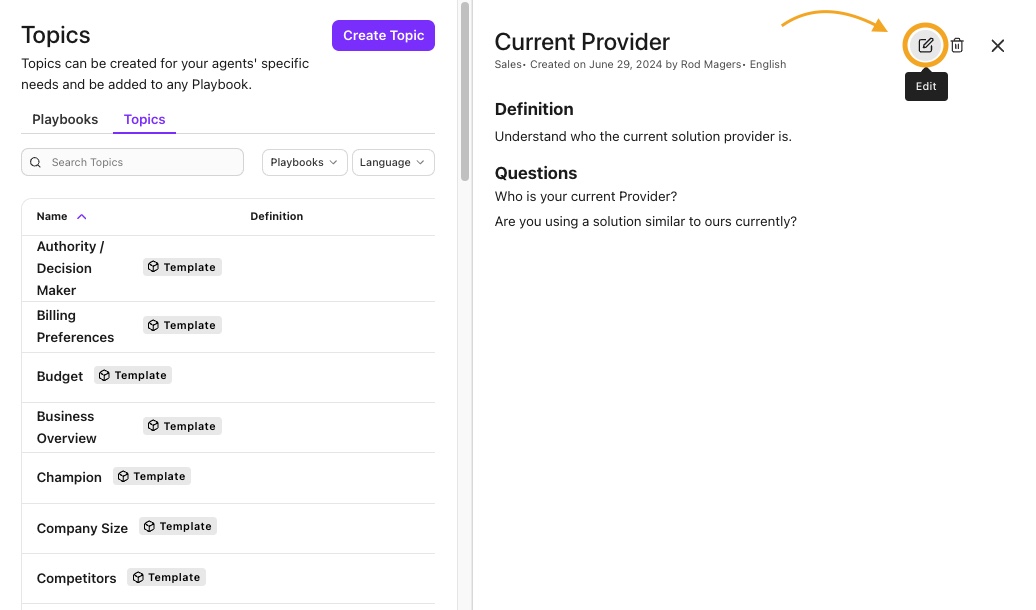
Task: Click the vertical scrollbar of topics list
Action: (x=465, y=91)
